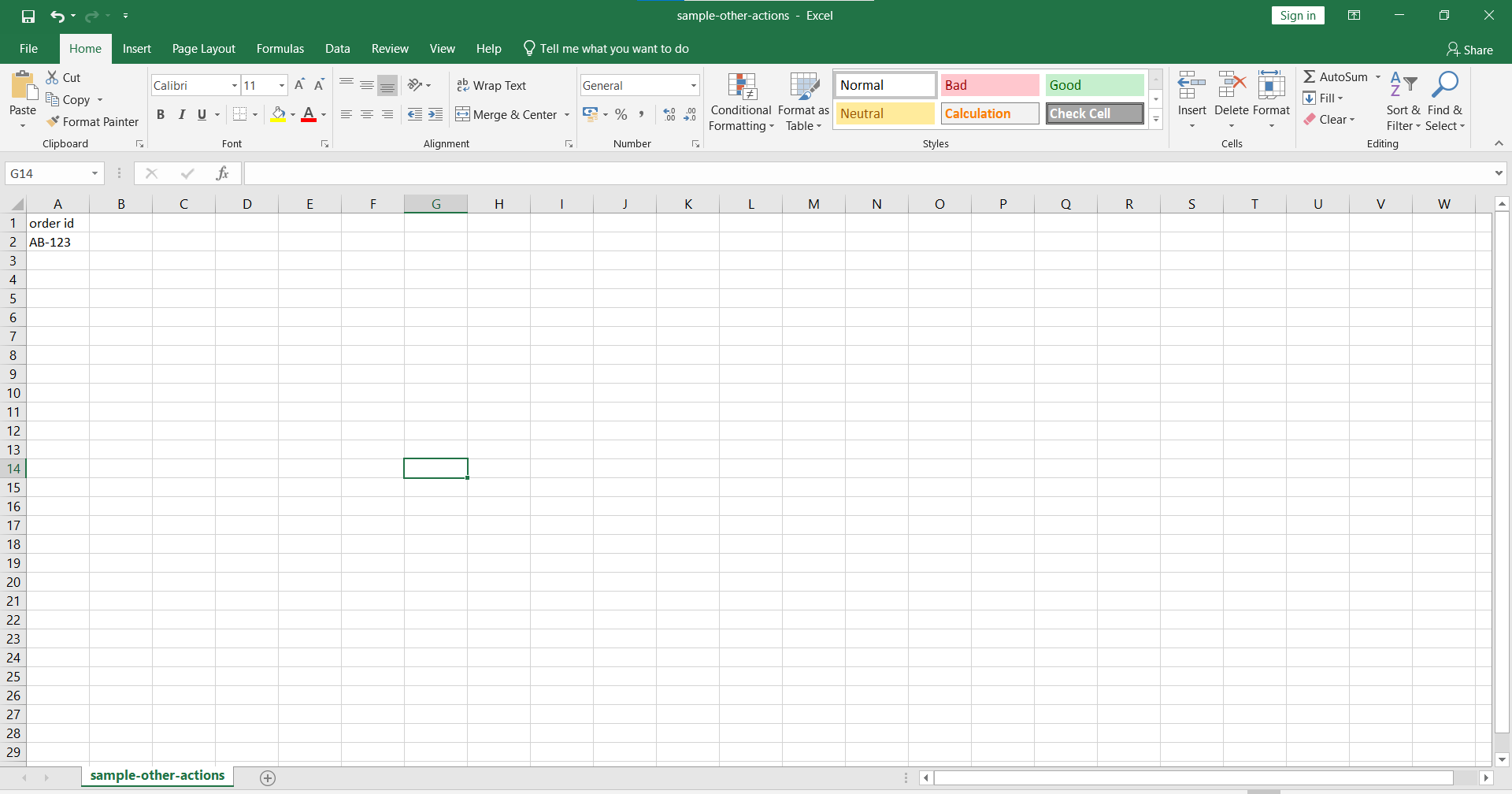Expand the General number format dropdown
1512x794 pixels.
(x=693, y=85)
